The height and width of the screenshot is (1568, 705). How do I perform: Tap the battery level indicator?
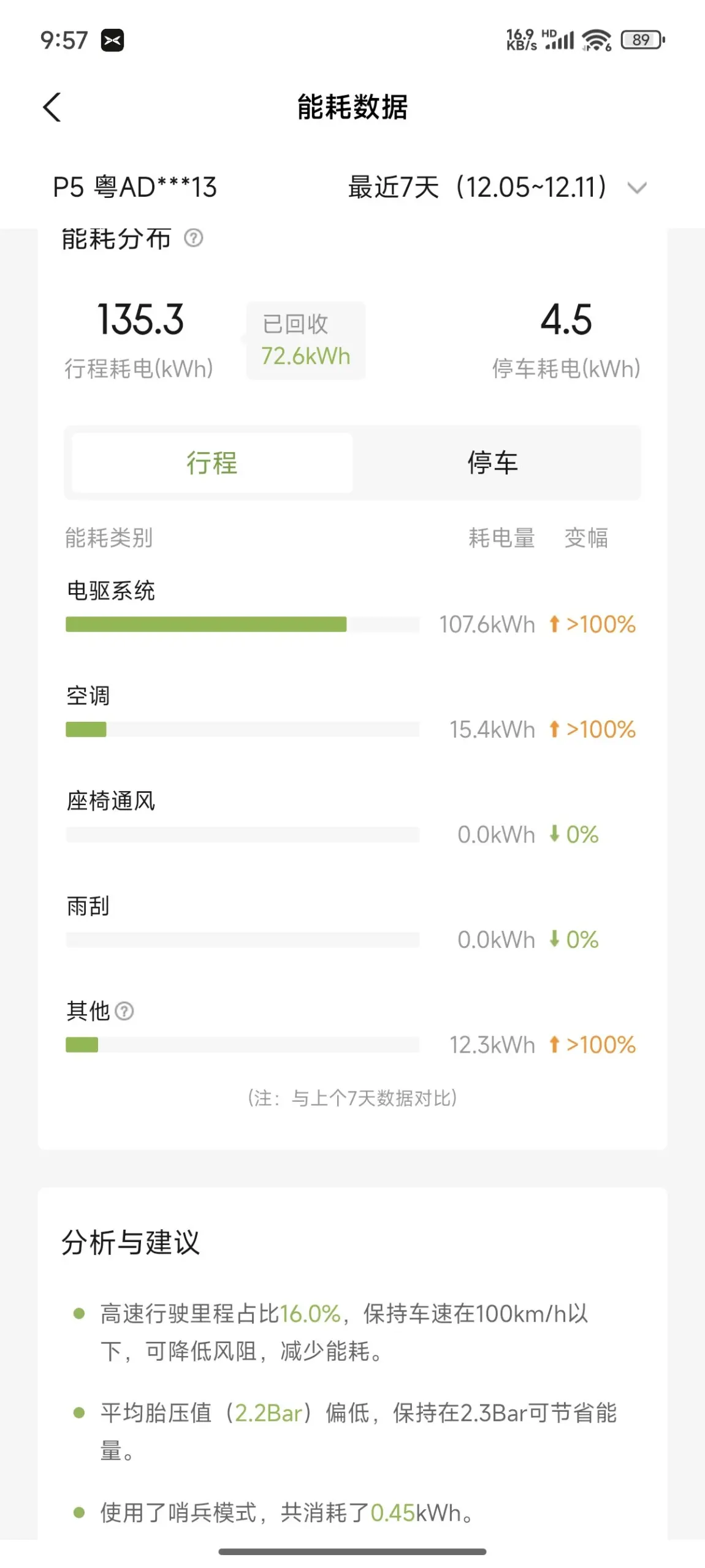(642, 40)
